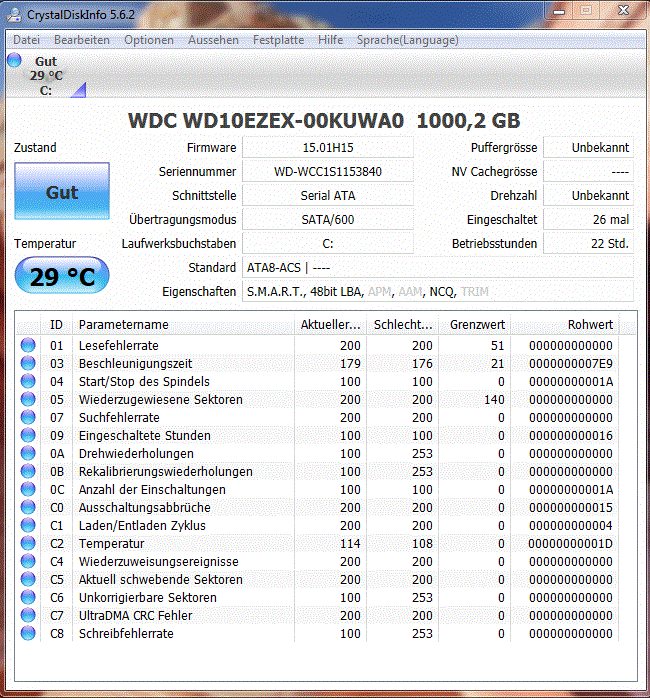Click the status orb for Unkorrigierbare Sektoren
Viewport: 650px width, 698px height.
click(x=28, y=597)
